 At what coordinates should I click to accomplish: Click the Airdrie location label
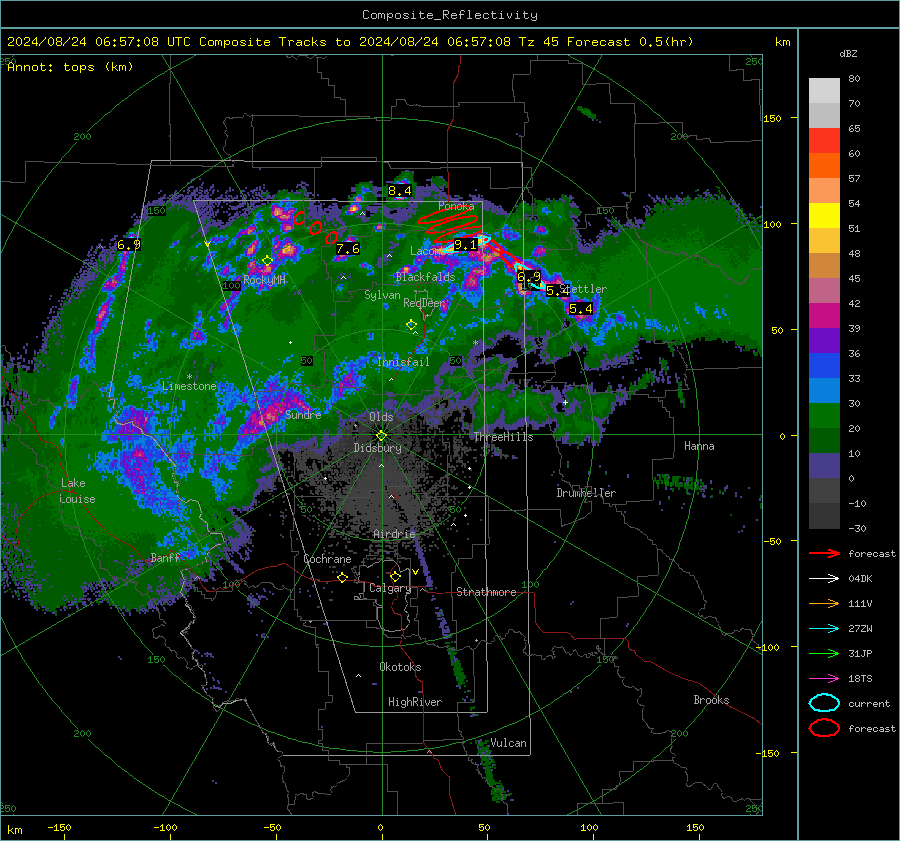point(394,534)
